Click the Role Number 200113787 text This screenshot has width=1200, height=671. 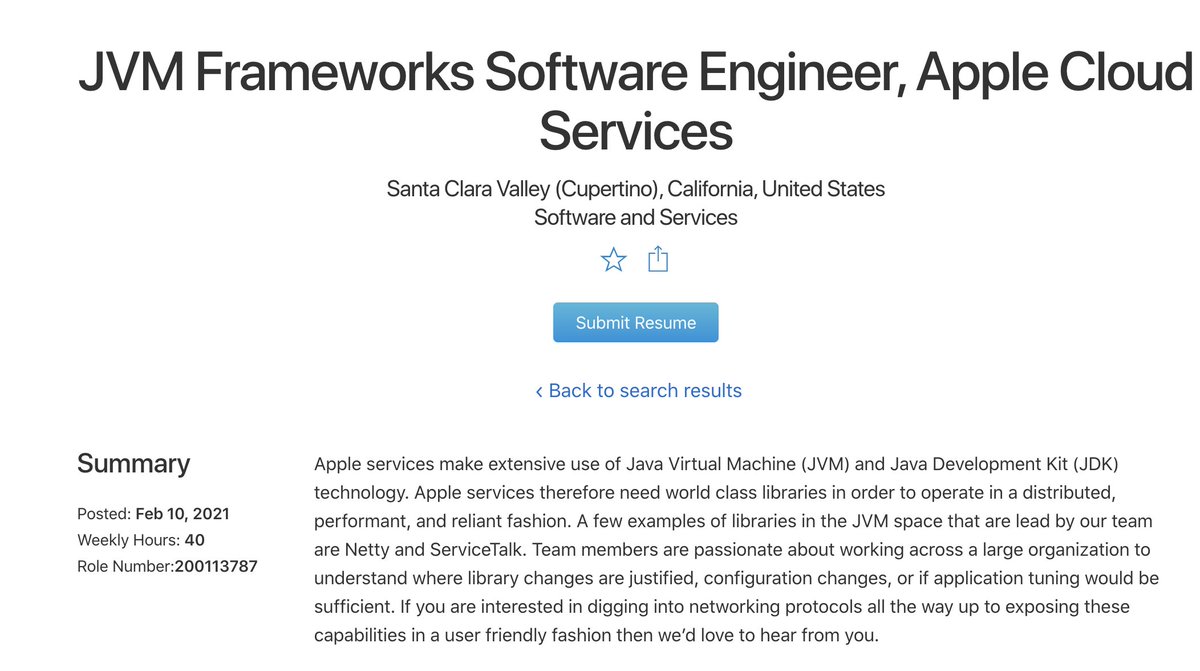coord(167,567)
